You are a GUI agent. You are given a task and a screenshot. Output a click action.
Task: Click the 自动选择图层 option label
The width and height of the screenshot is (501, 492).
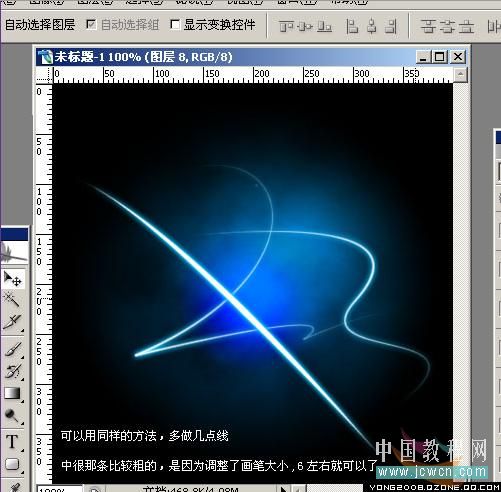40,25
